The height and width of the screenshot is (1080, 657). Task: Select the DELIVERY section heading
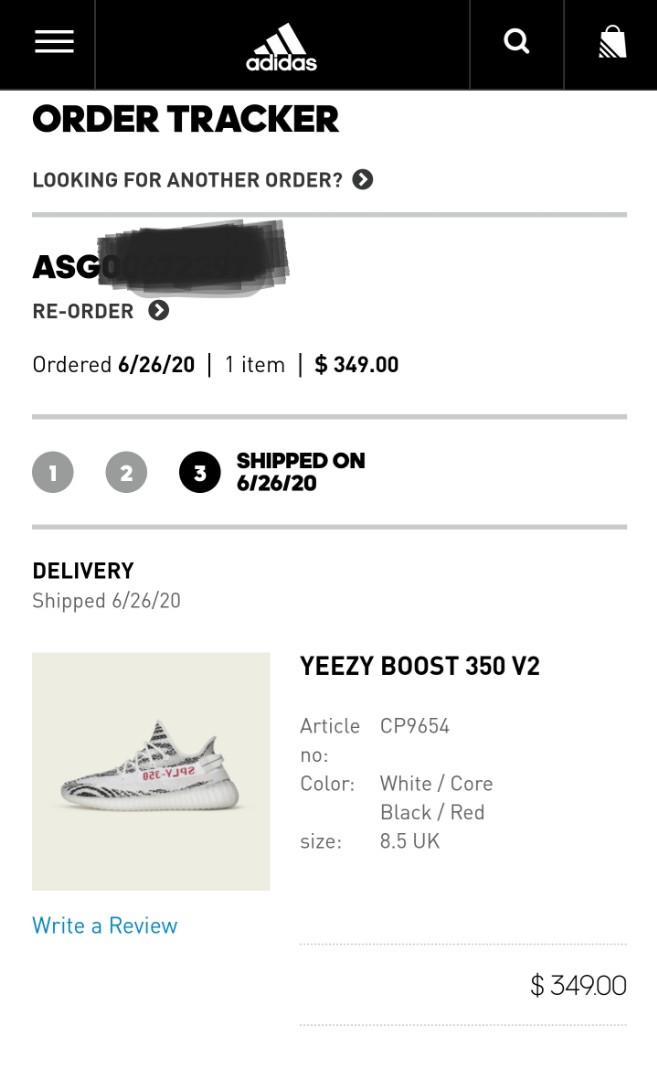tap(83, 570)
